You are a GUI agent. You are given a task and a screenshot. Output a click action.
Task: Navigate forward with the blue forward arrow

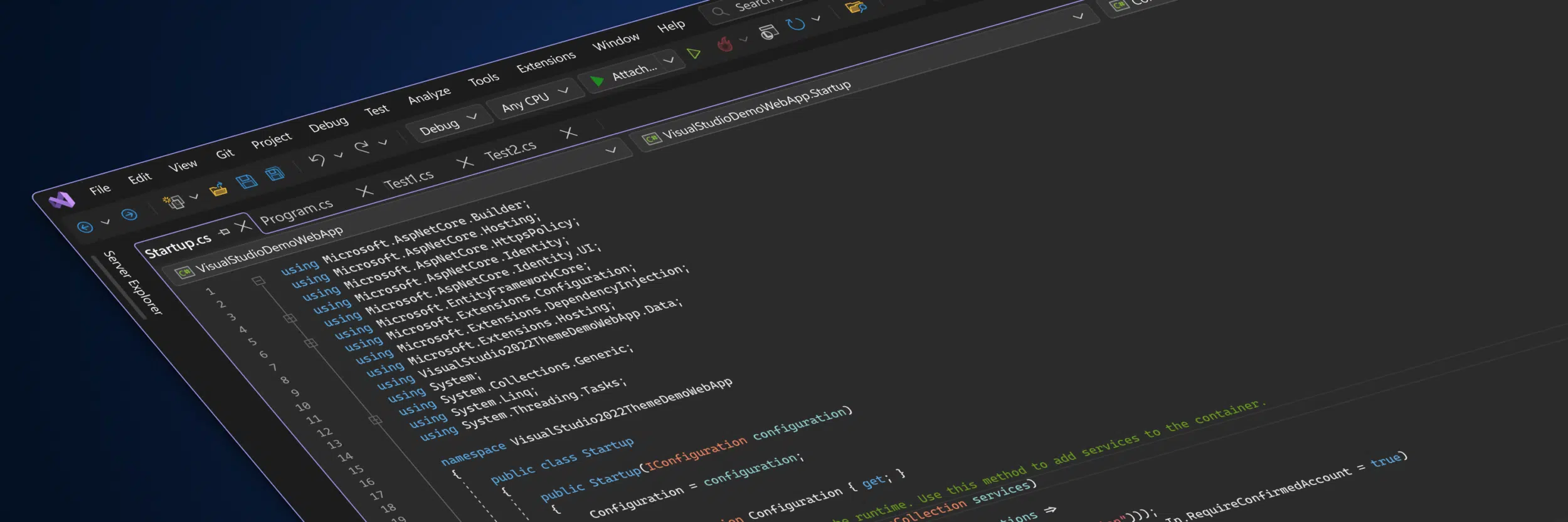point(129,215)
